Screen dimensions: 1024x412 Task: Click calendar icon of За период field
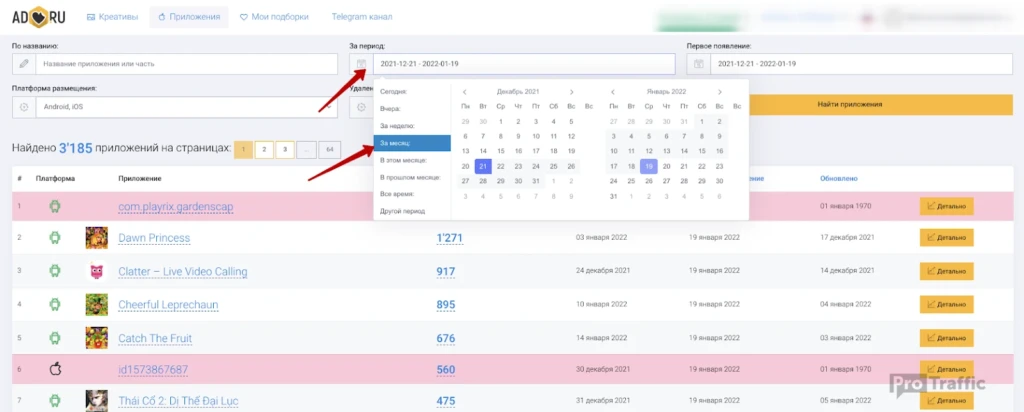click(361, 64)
